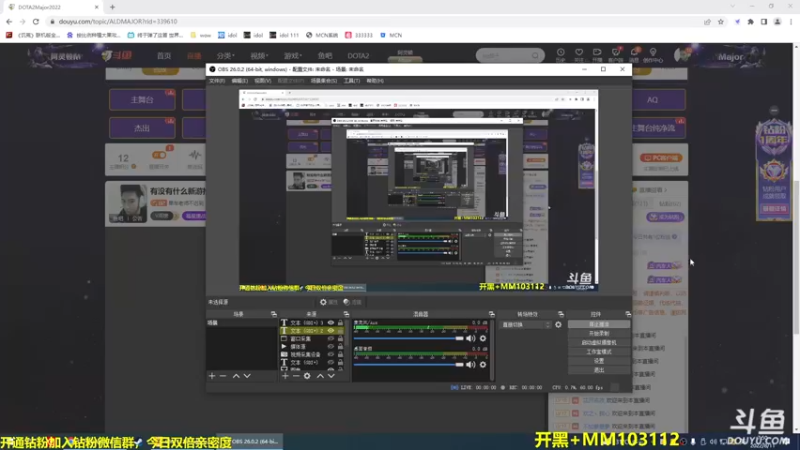
Task: Undock the controls panel icon
Action: click(628, 314)
